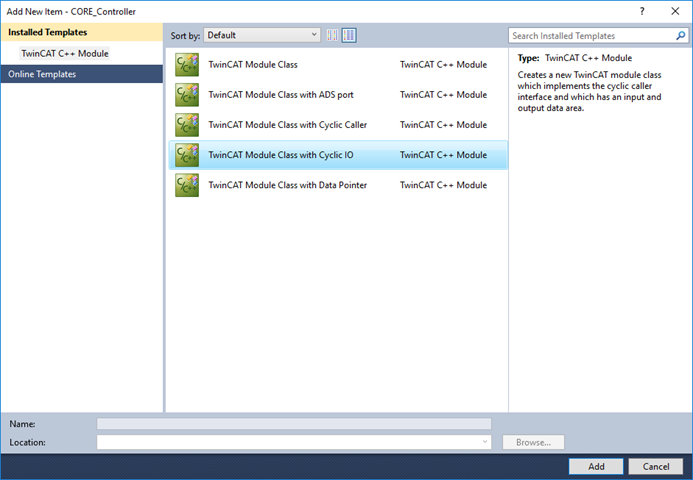Click the search magnifier icon
Screen dimensions: 693x480
pyautogui.click(x=681, y=36)
